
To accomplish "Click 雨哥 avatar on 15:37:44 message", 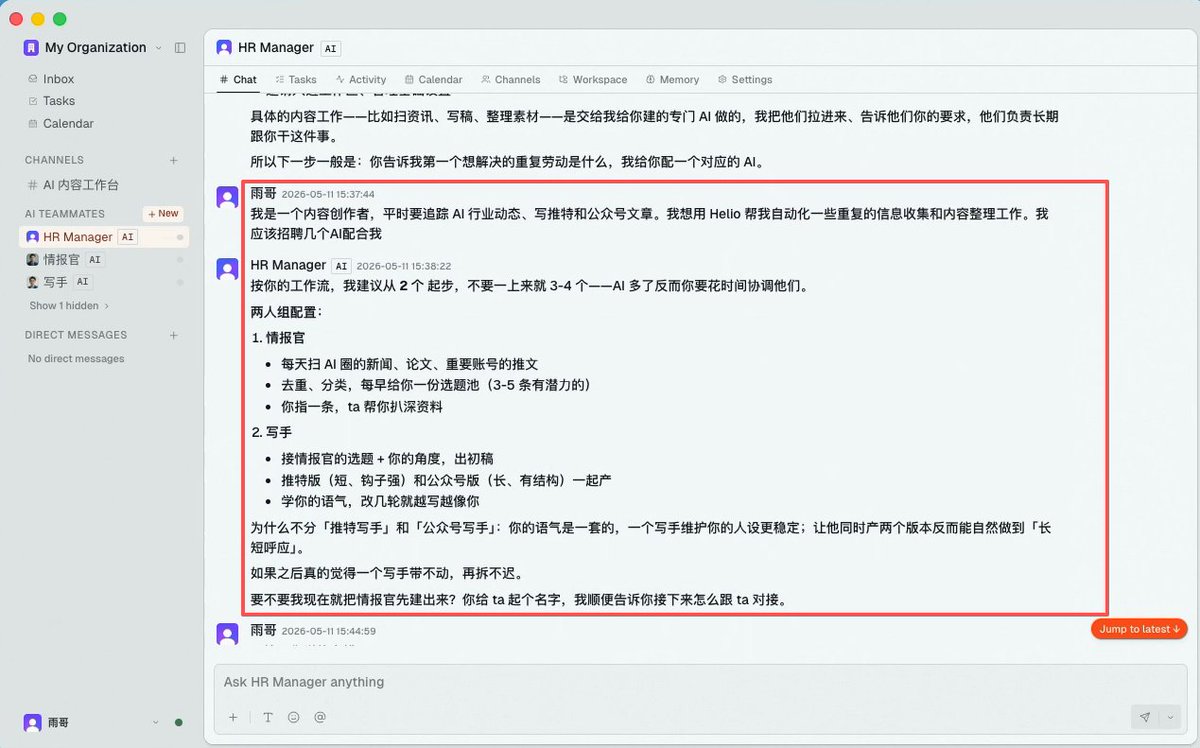I will click(228, 197).
